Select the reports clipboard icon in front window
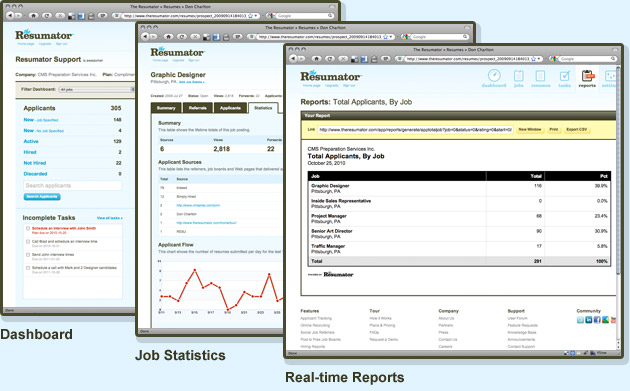The width and height of the screenshot is (630, 391). (x=587, y=78)
